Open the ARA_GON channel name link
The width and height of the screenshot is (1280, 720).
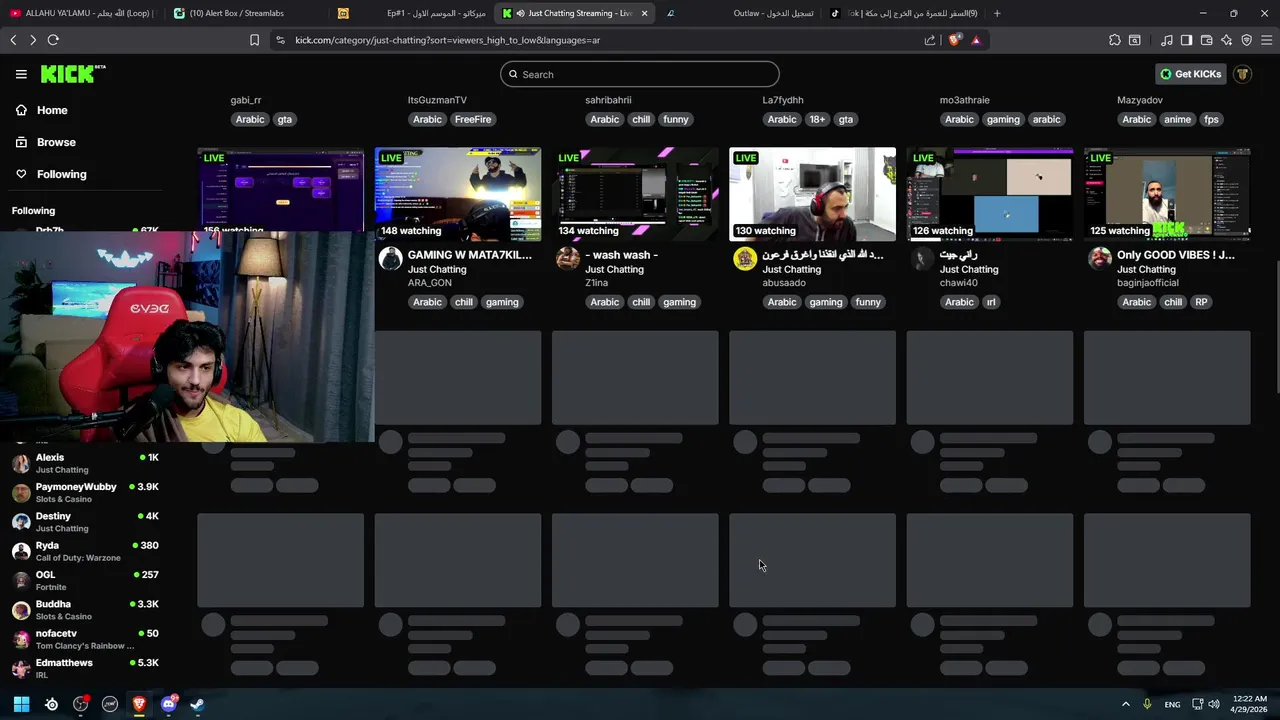(430, 283)
